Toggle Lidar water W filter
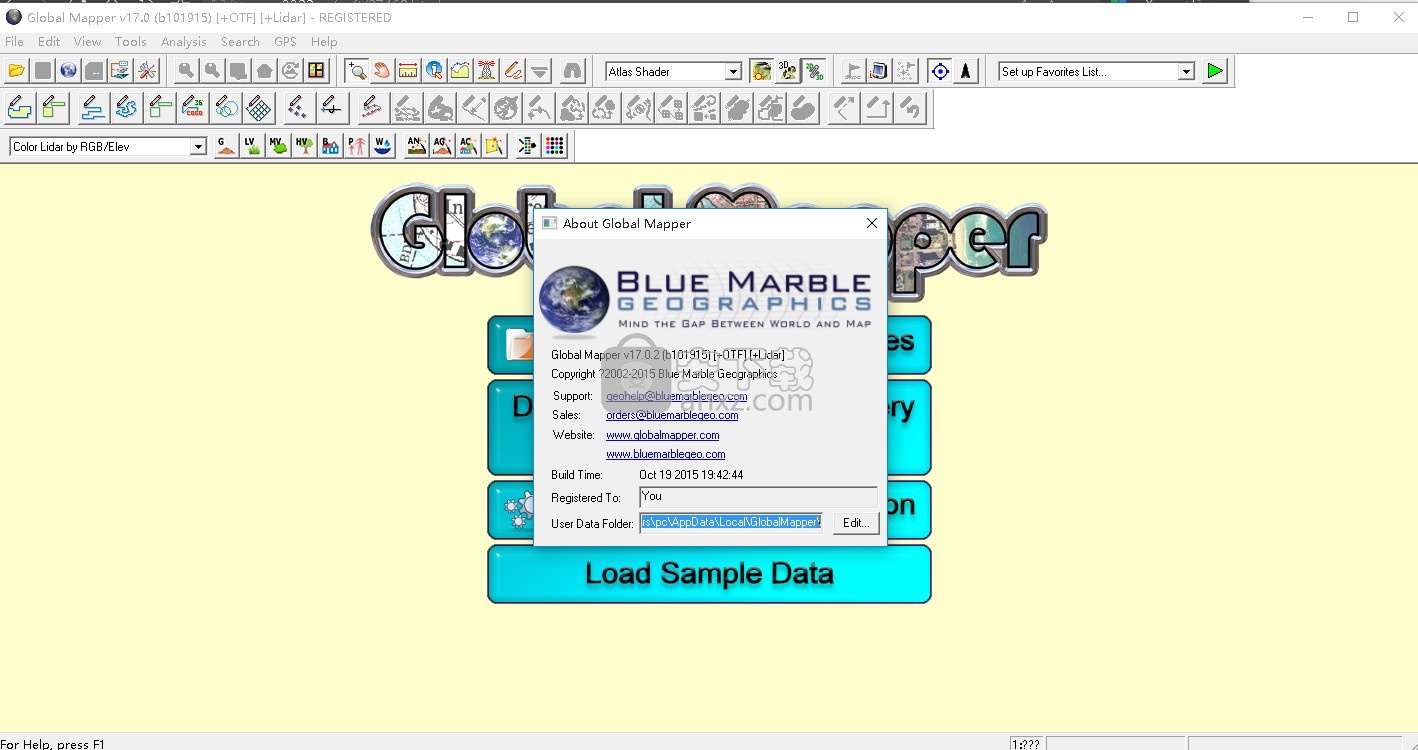The image size is (1418, 750). [x=382, y=147]
